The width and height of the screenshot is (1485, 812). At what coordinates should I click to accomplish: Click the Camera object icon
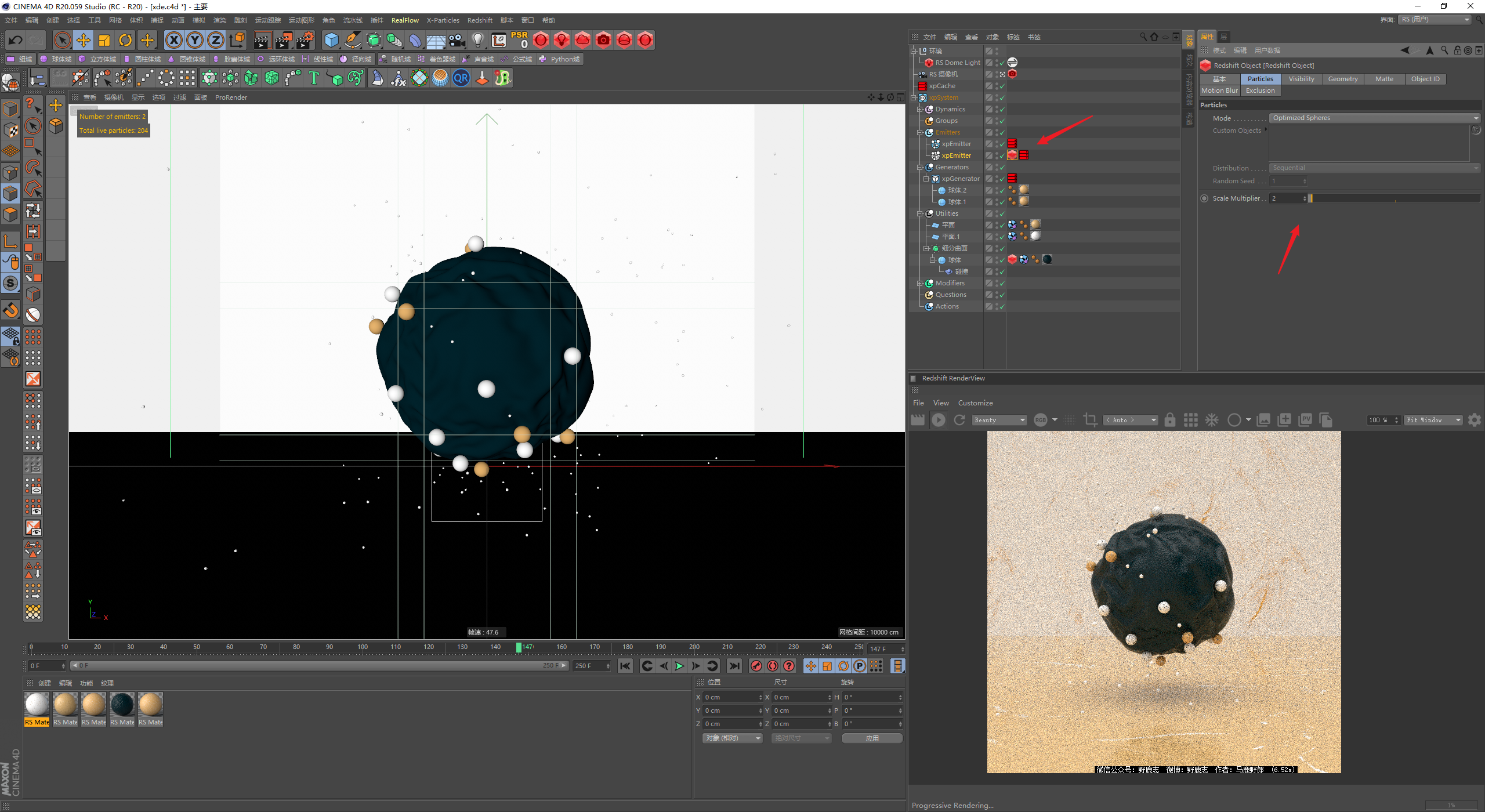pos(457,40)
